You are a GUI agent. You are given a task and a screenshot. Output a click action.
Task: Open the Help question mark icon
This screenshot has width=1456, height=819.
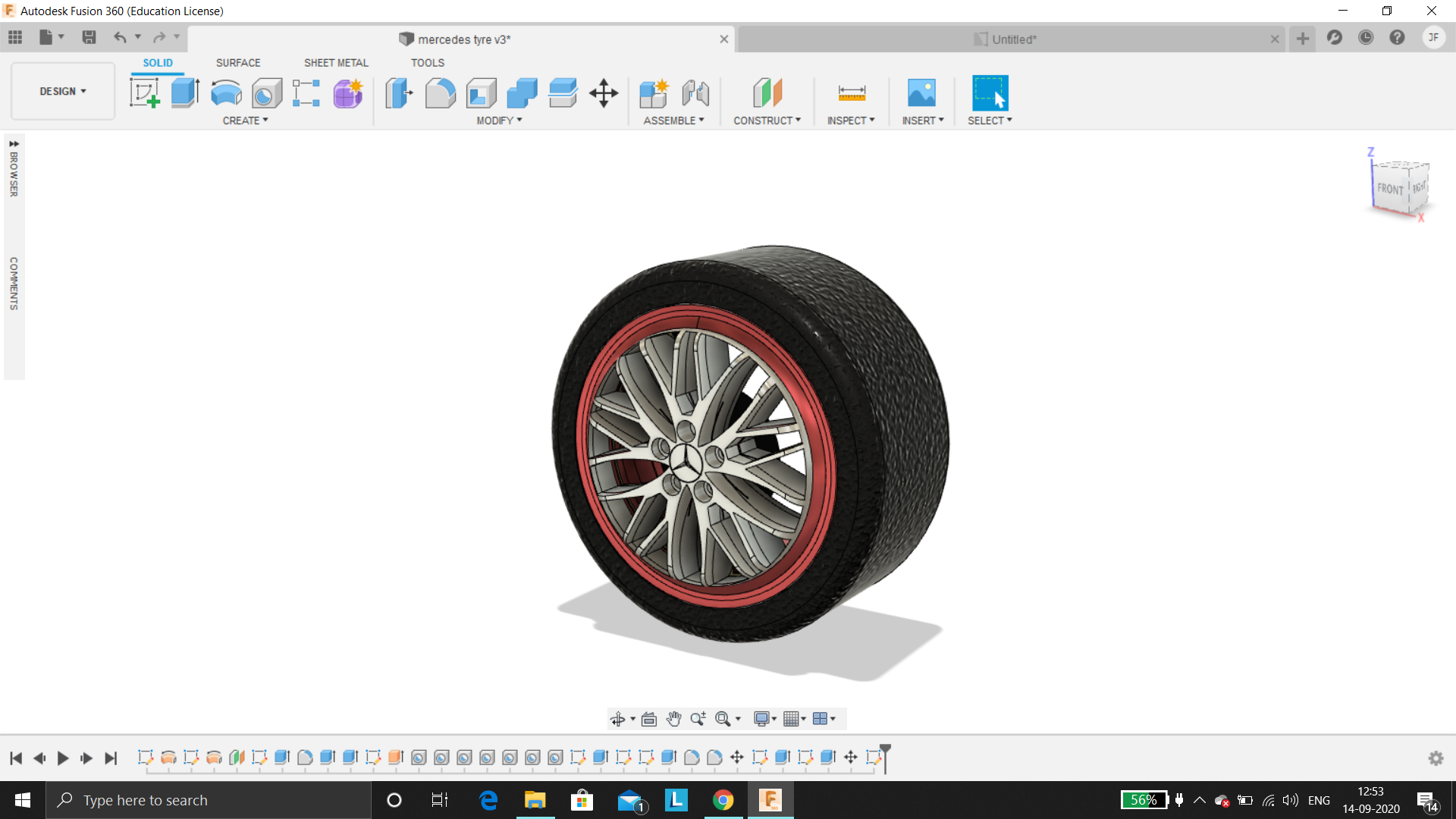coord(1397,38)
